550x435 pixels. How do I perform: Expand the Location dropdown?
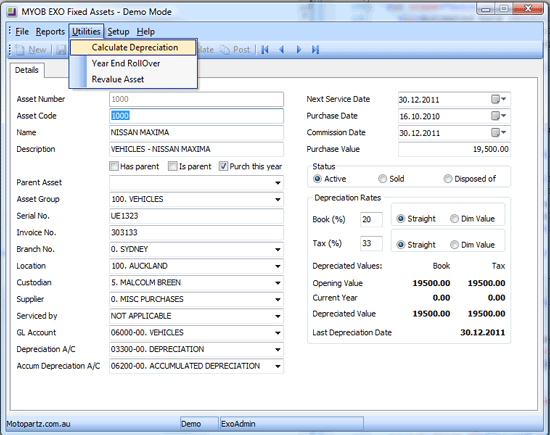(278, 266)
